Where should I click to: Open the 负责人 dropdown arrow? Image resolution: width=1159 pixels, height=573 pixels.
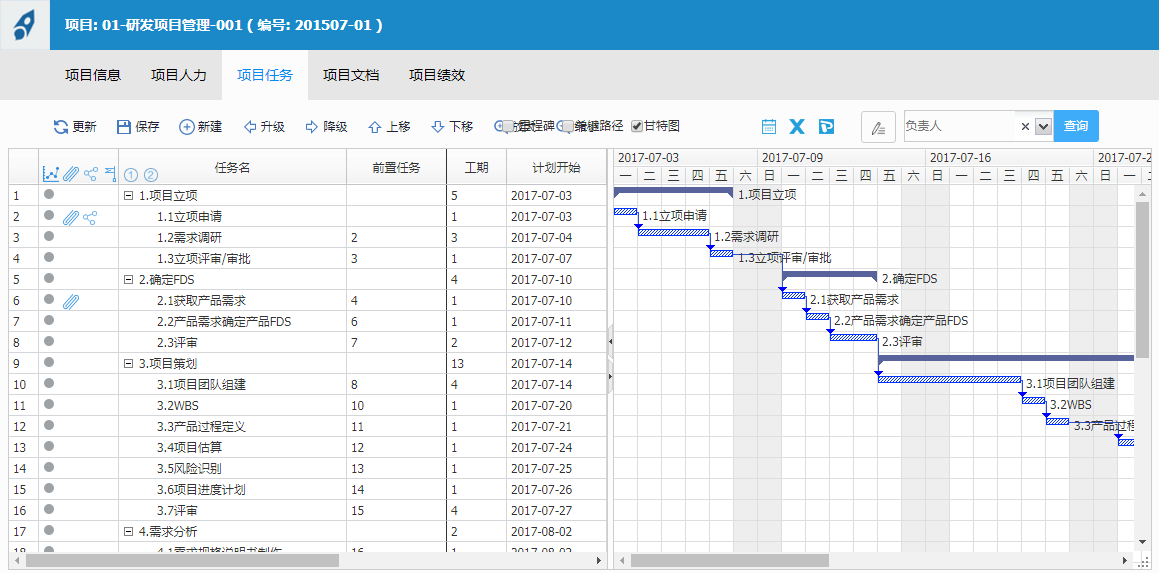(1043, 127)
